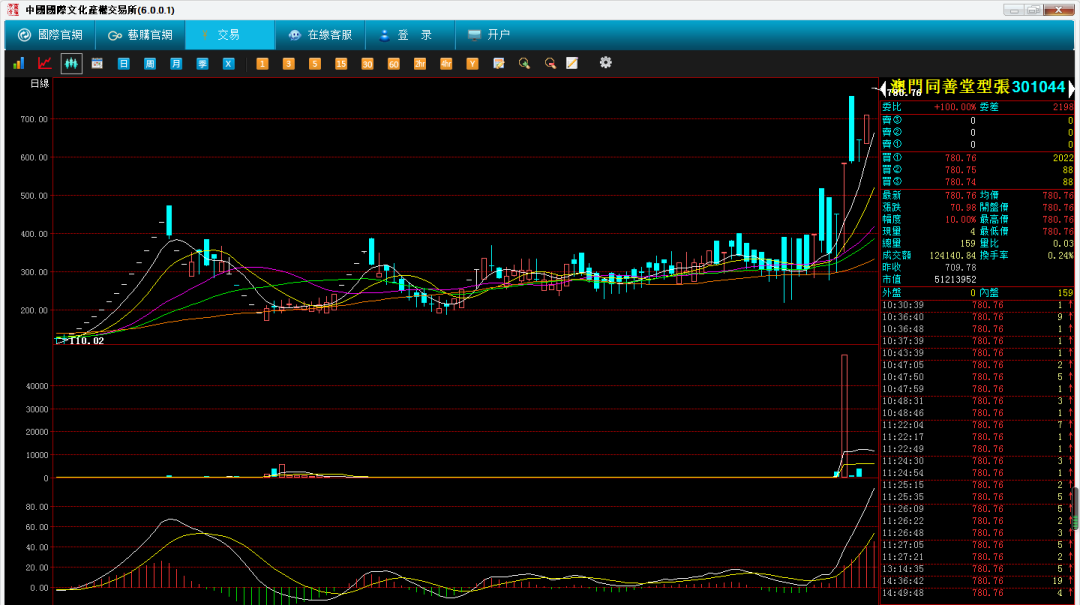Image resolution: width=1080 pixels, height=605 pixels.
Task: Select the 30-minute interval icon
Action: [x=366, y=63]
